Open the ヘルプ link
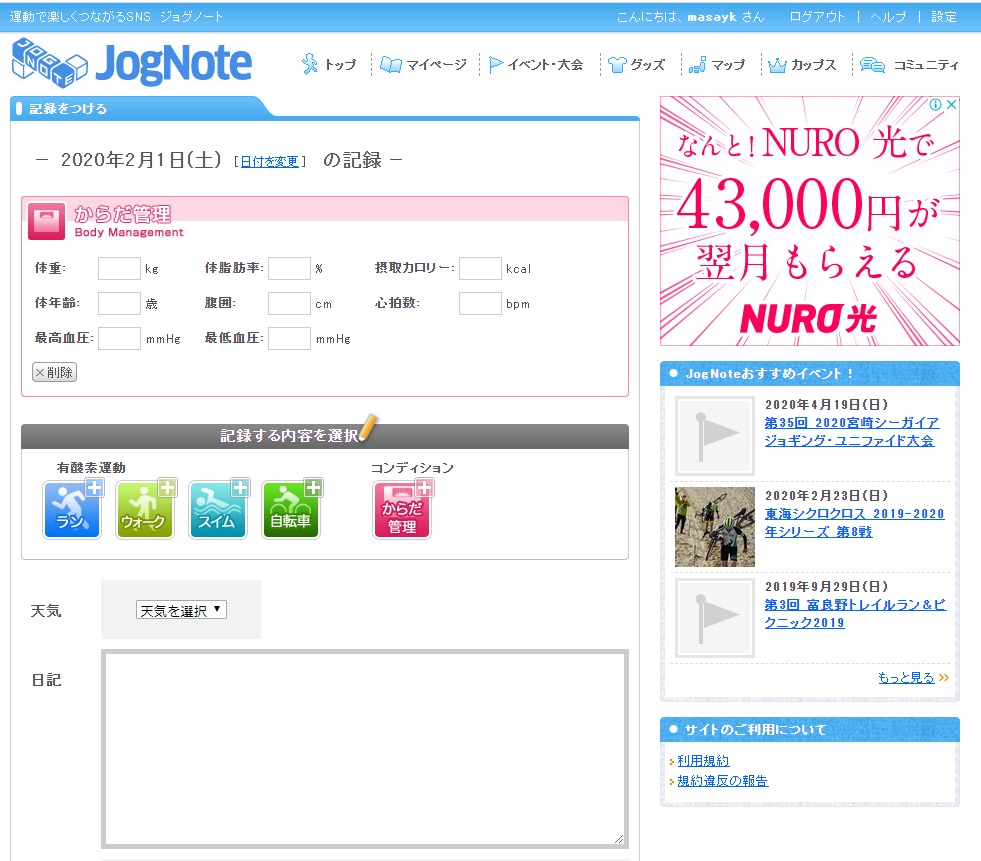981x861 pixels. 888,17
